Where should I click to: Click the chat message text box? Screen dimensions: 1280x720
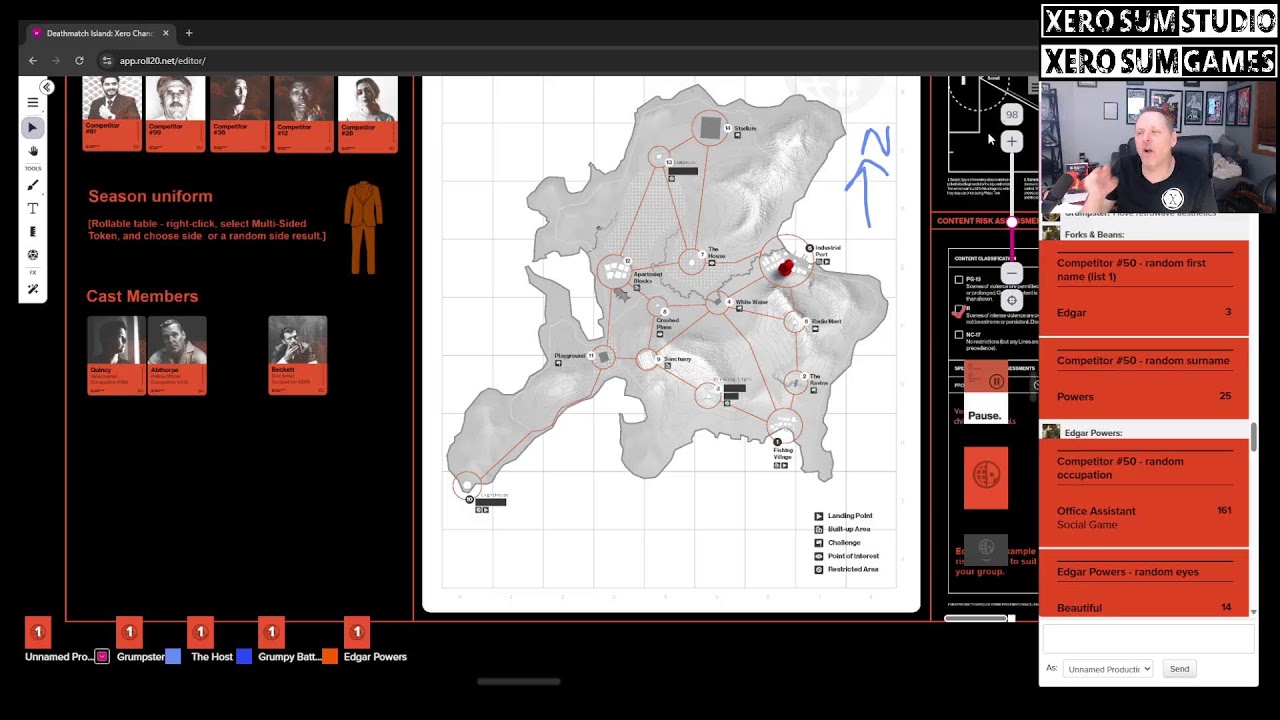1148,639
